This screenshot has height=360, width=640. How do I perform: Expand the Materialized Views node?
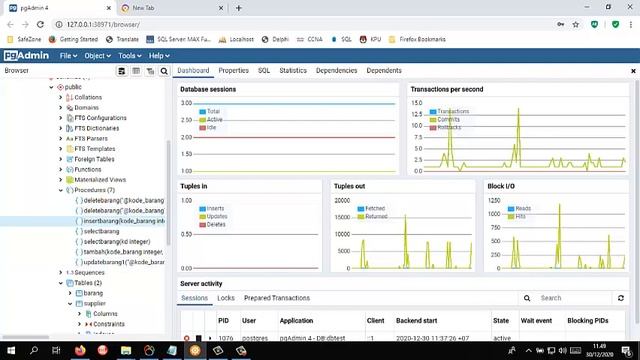click(x=60, y=180)
